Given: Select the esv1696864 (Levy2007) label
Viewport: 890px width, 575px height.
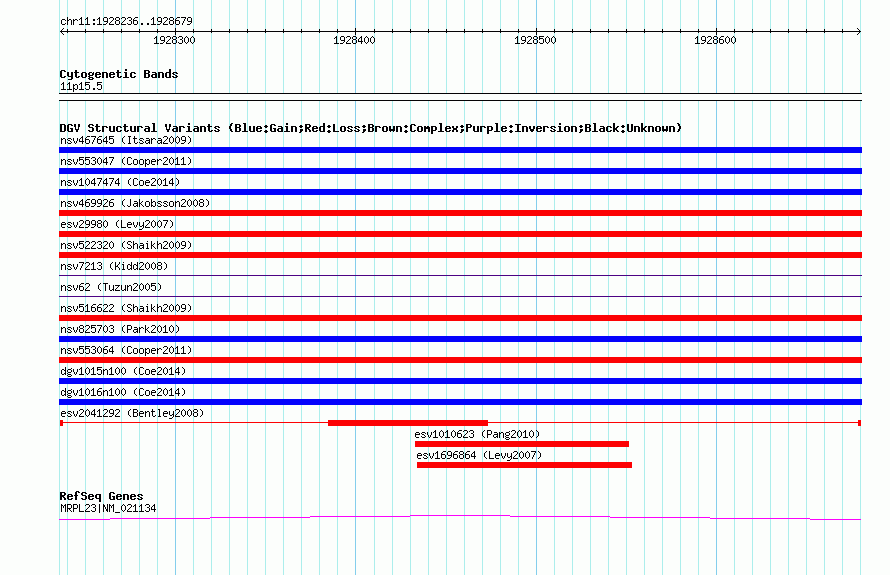Looking at the screenshot, I should (x=479, y=455).
